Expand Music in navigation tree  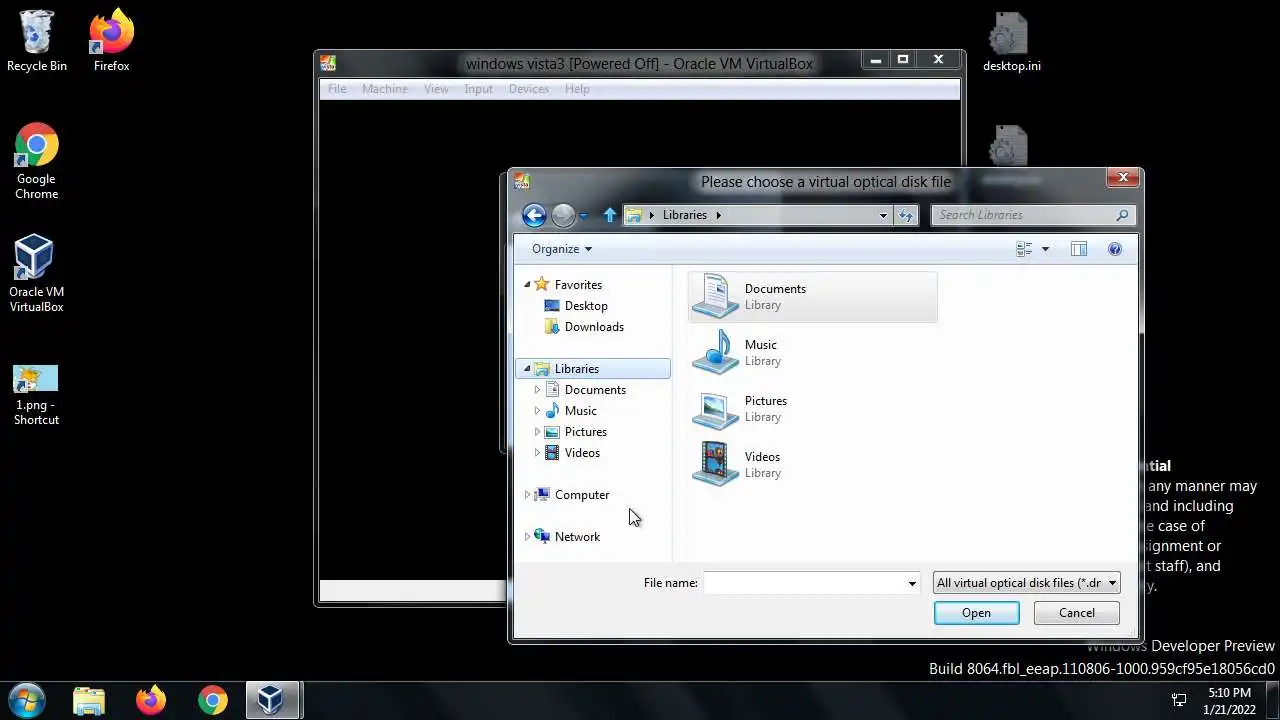click(537, 411)
